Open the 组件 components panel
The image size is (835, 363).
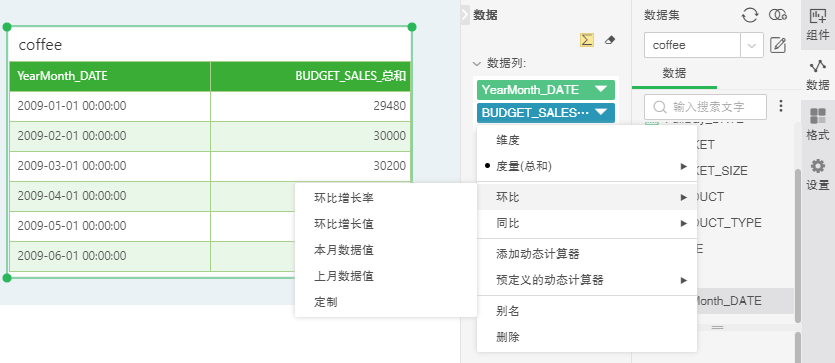818,24
